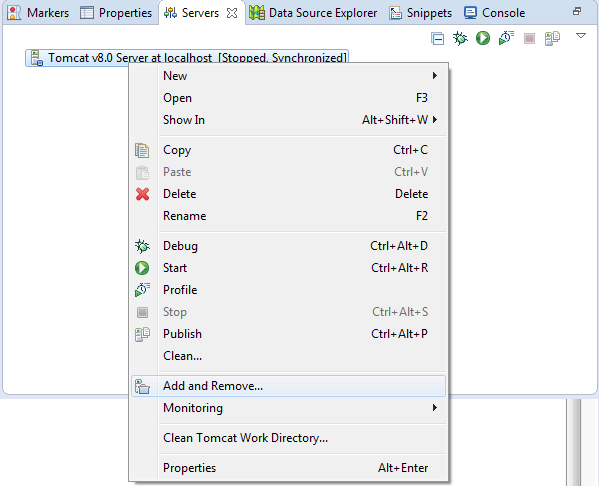Choose Copy in the context menu
This screenshot has width=599, height=486.
coord(288,150)
